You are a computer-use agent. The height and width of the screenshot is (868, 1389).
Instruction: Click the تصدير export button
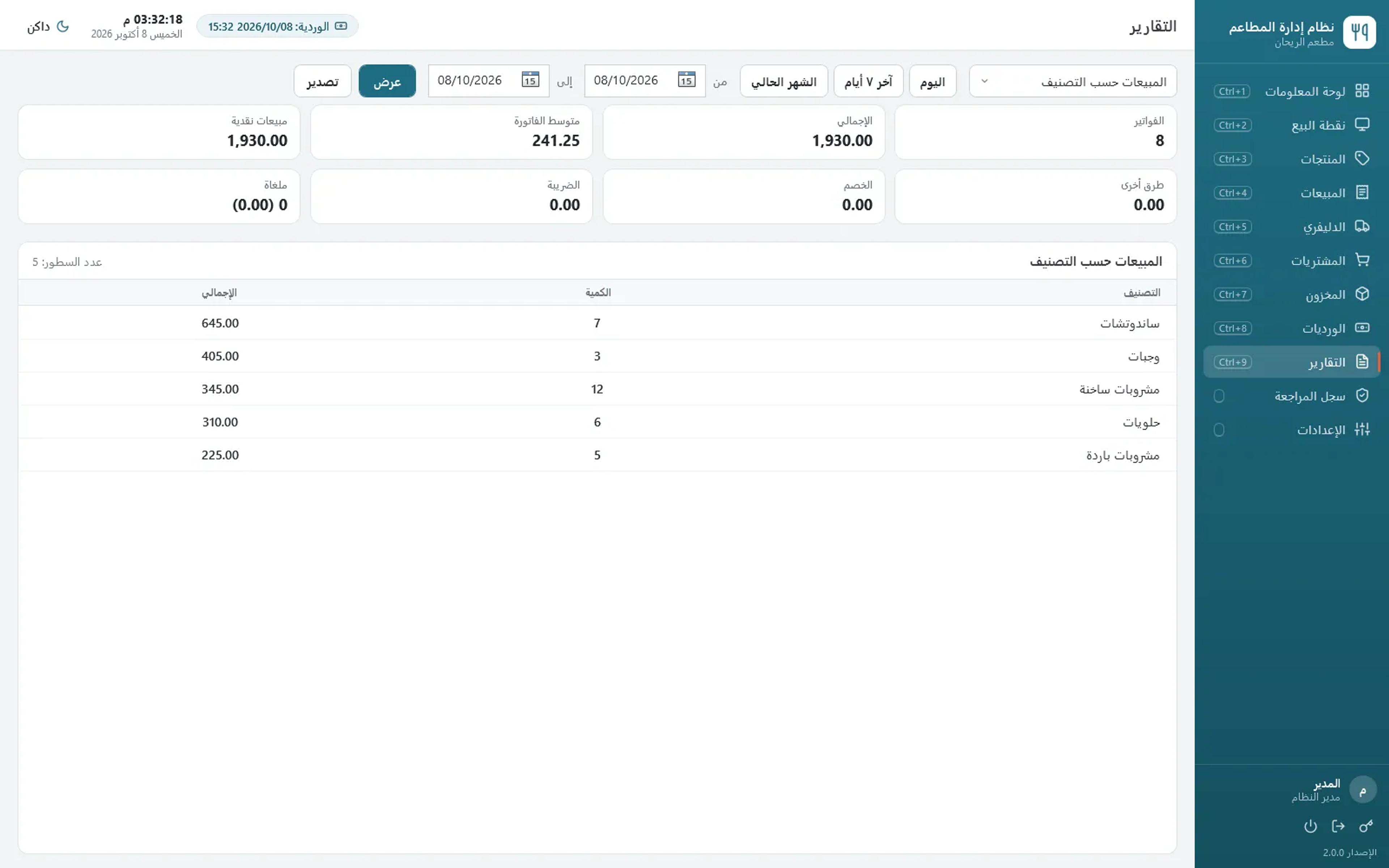pos(323,81)
